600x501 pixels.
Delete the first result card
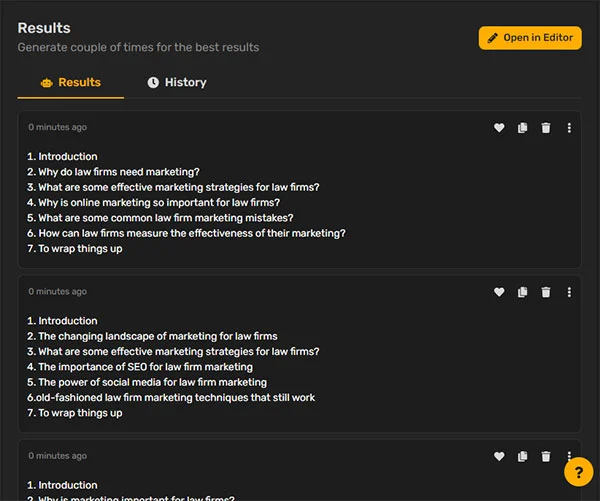[546, 127]
